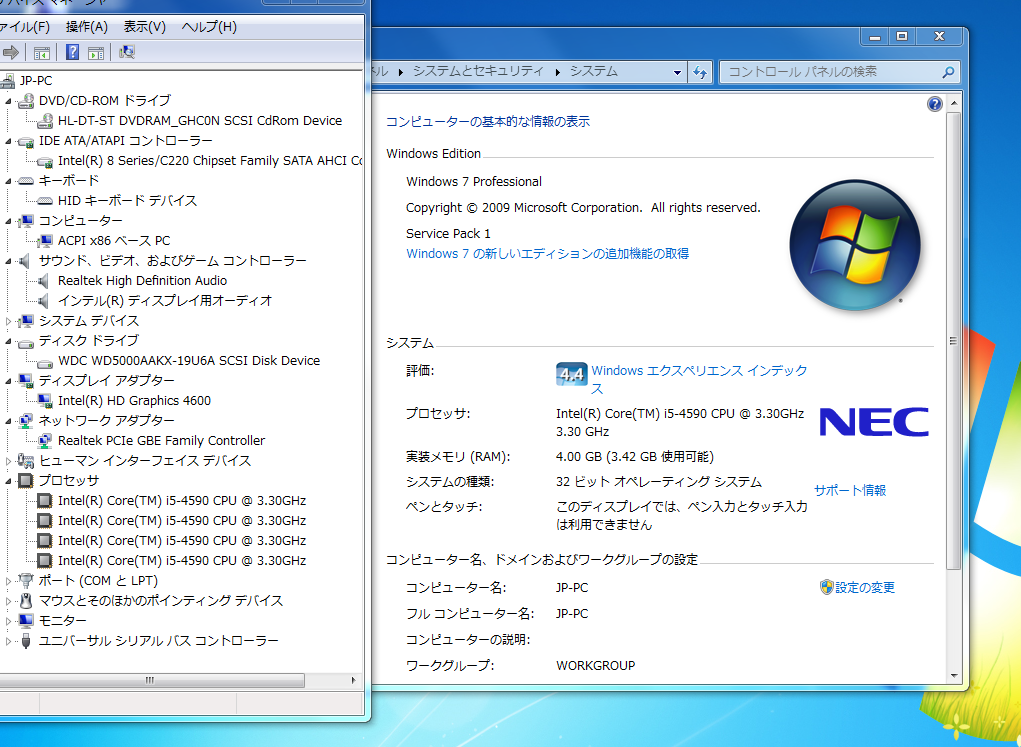Click the 4.4 Windows Experience score badge
This screenshot has height=747, width=1021.
572,374
